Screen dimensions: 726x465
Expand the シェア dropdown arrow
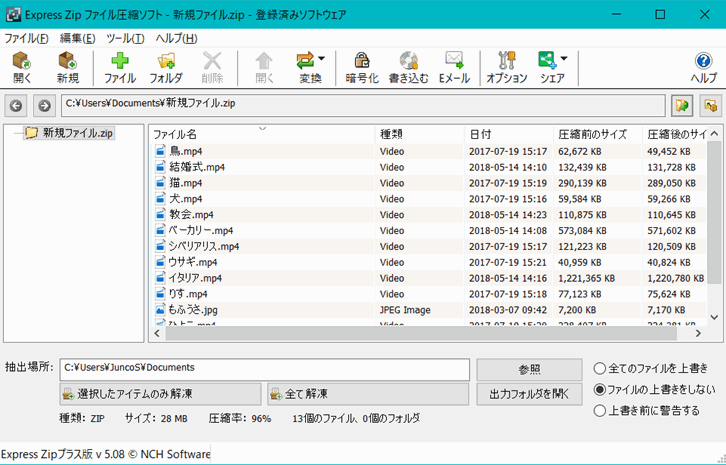coord(563,58)
